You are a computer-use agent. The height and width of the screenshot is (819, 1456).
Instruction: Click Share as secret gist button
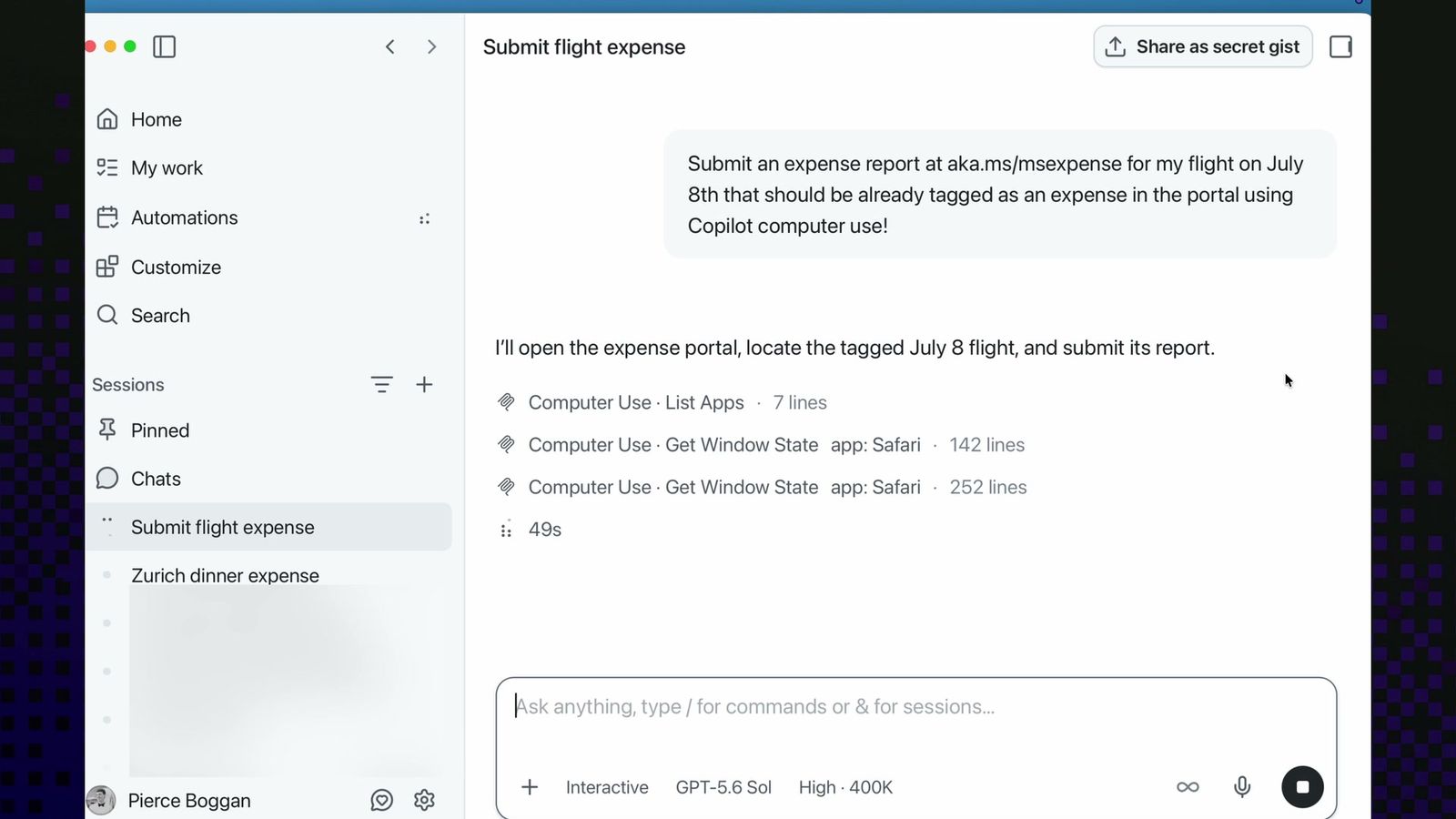(1203, 46)
